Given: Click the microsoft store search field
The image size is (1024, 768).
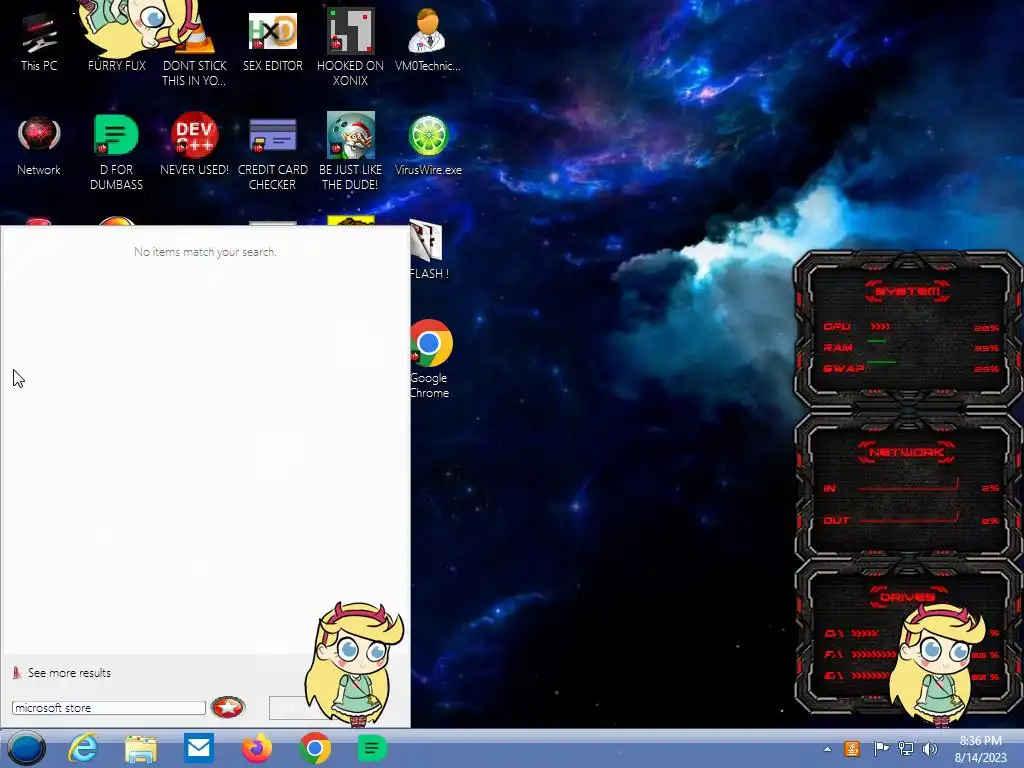Looking at the screenshot, I should 108,708.
